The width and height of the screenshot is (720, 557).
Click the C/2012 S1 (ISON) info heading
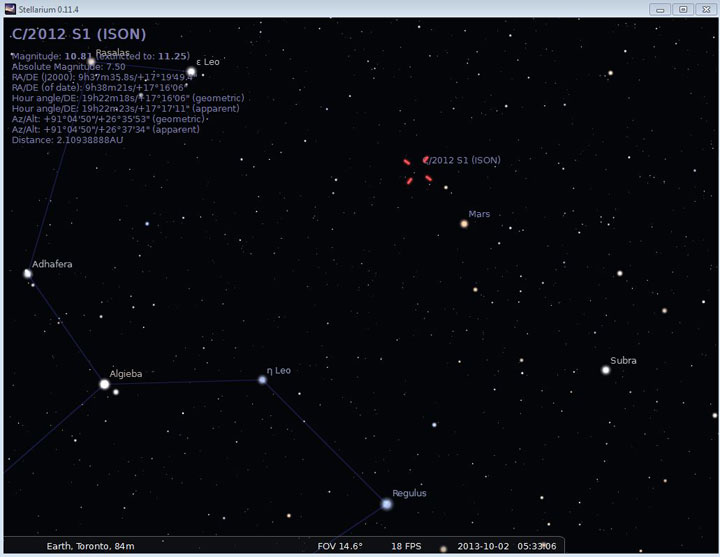click(79, 34)
